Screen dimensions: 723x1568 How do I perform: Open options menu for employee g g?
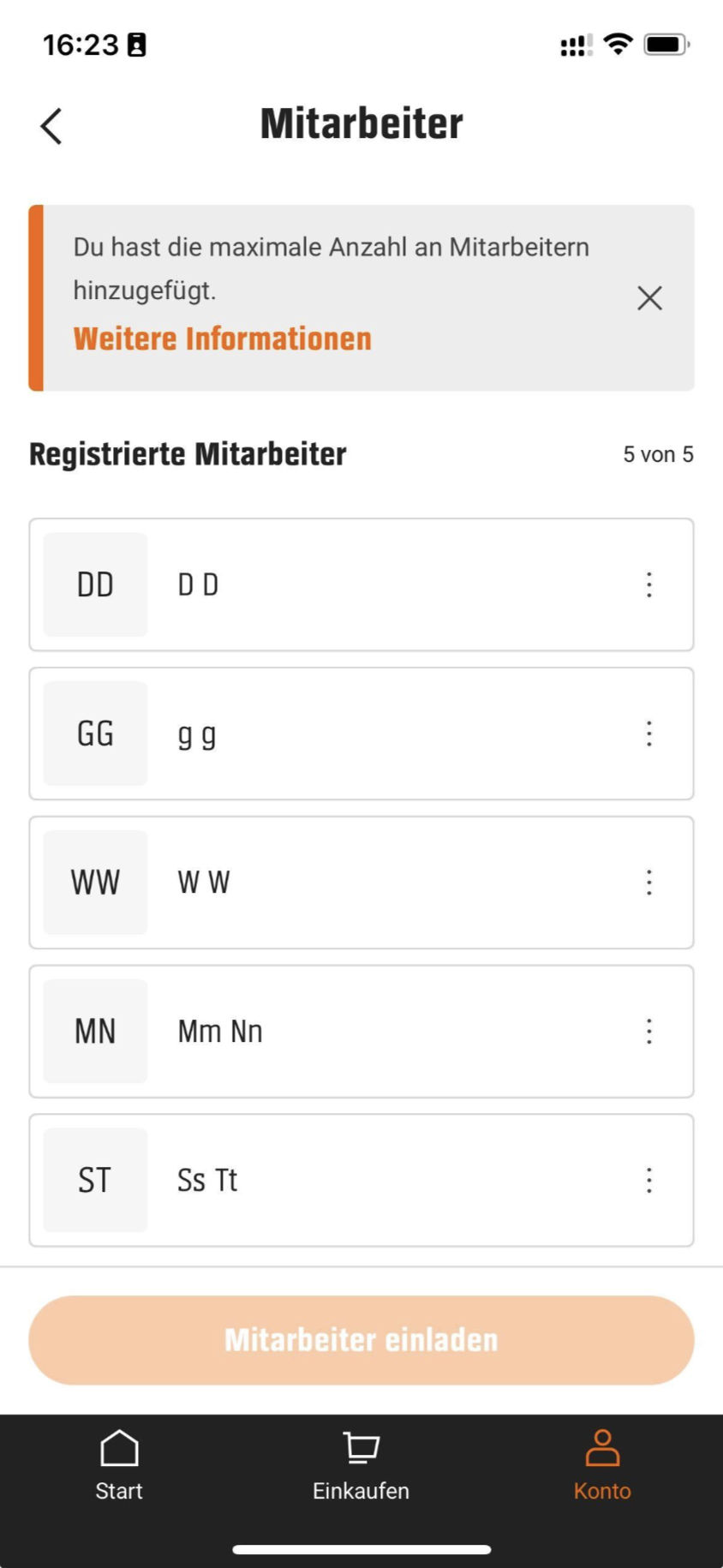[649, 733]
